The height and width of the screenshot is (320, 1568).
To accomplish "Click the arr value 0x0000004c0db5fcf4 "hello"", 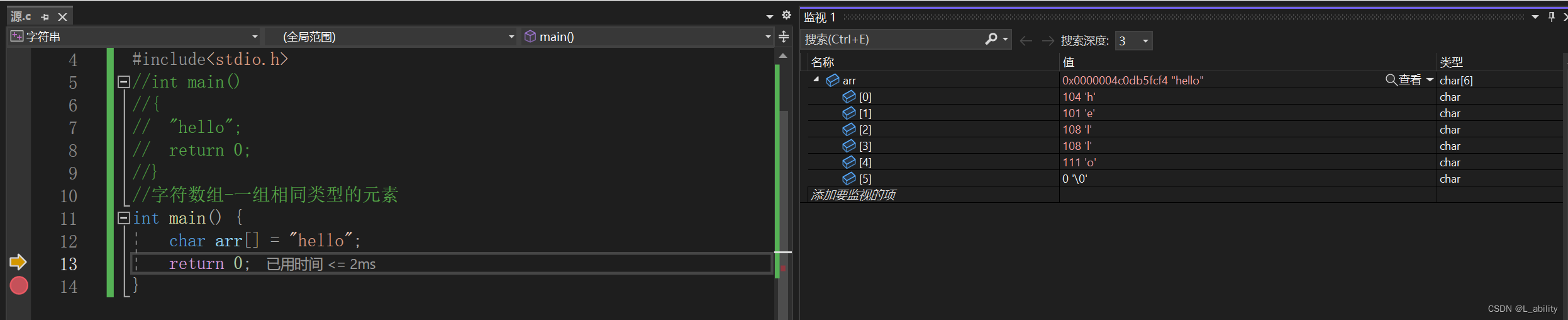I will (x=1133, y=81).
